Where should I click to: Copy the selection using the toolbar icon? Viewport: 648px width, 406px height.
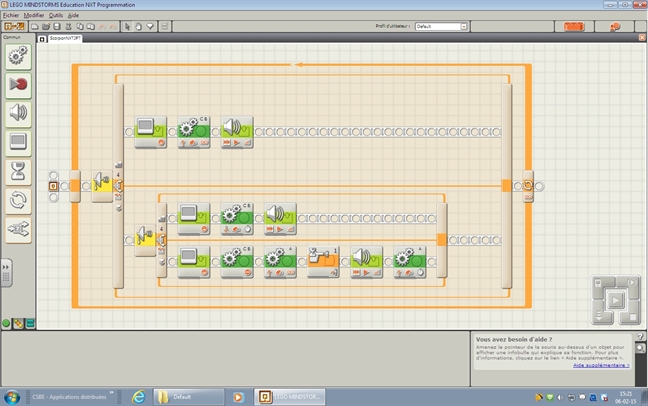coord(80,26)
